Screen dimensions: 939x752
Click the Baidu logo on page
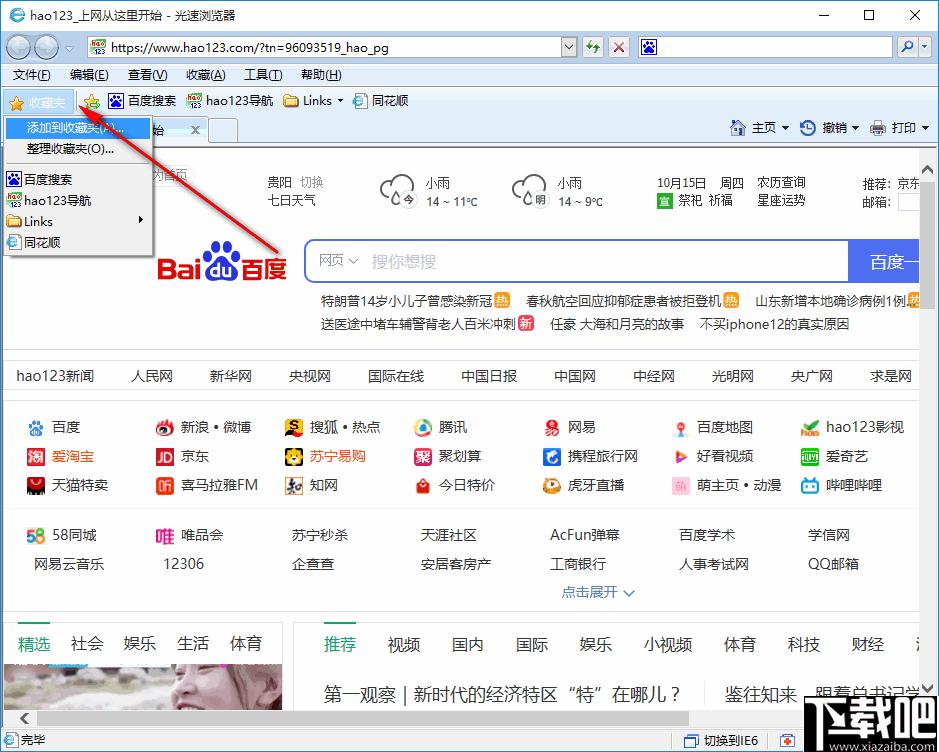[x=222, y=261]
